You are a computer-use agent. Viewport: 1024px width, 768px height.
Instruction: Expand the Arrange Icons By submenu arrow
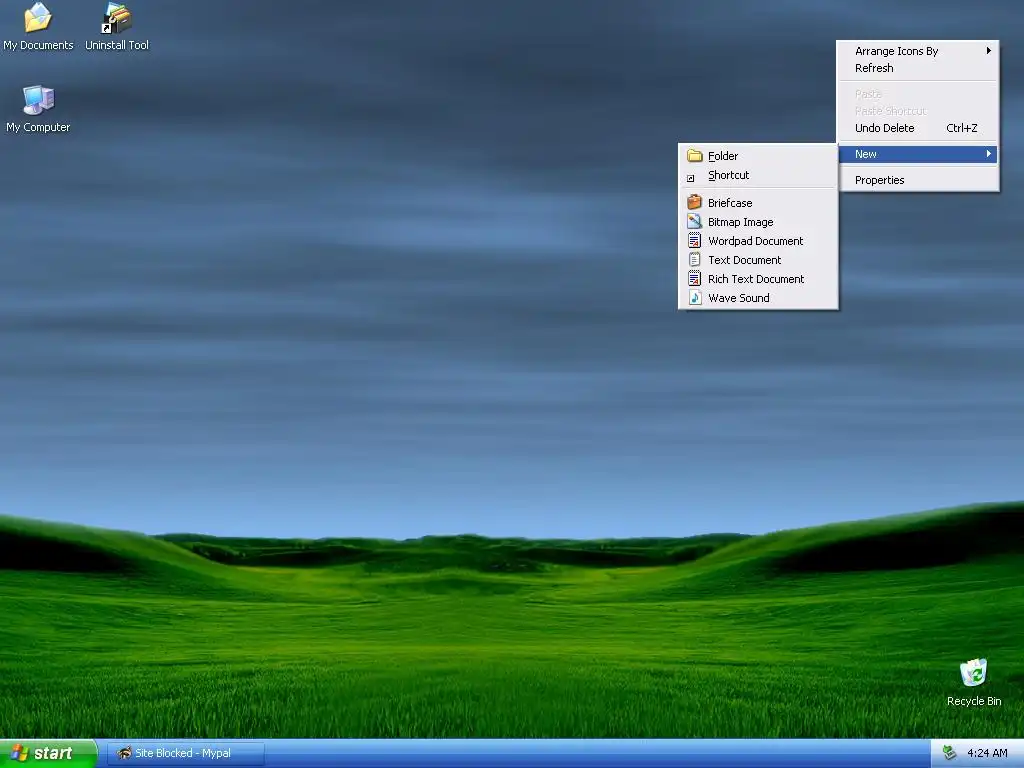pyautogui.click(x=989, y=50)
